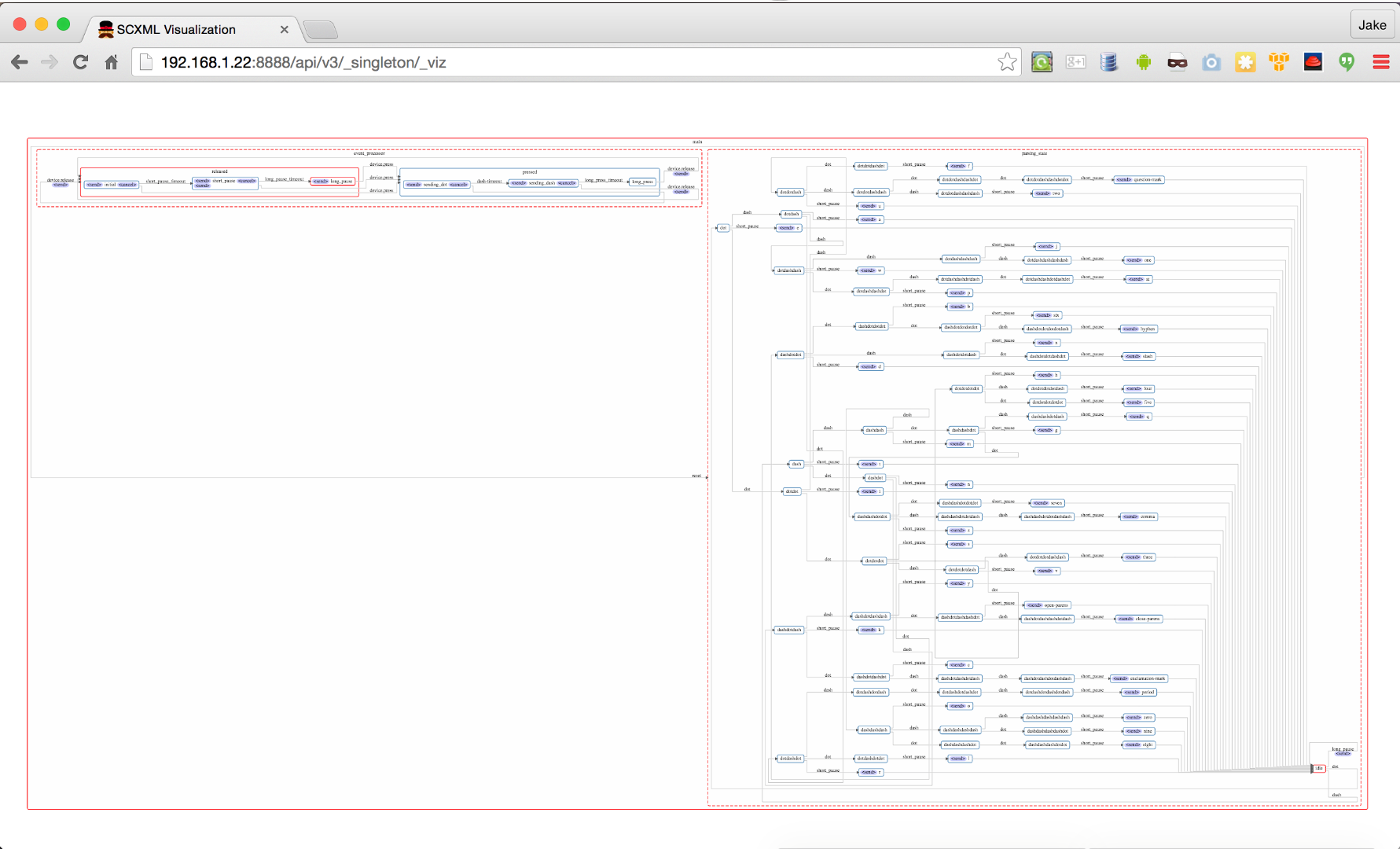
Task: Click the parsing_state container label
Action: tap(1034, 153)
